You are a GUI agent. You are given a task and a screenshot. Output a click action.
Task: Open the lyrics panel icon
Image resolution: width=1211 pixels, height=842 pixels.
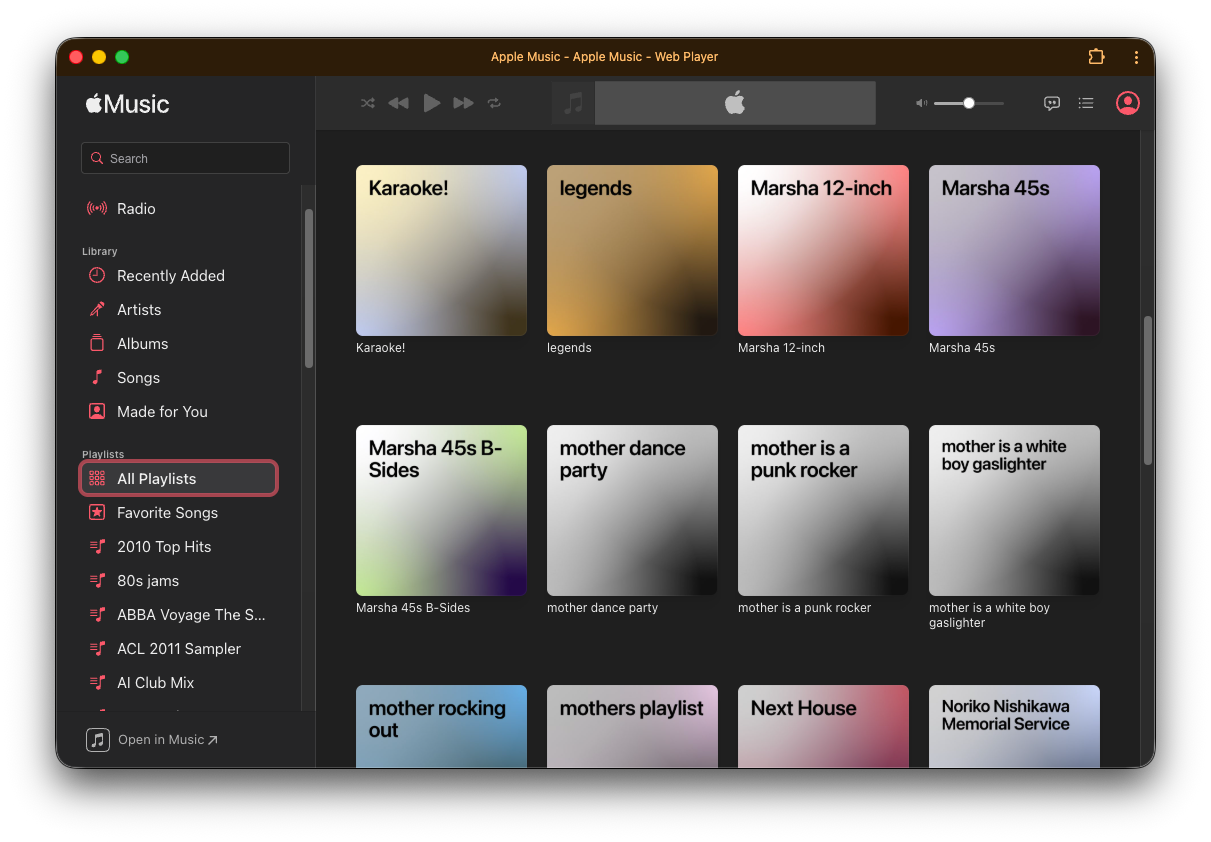(x=1052, y=103)
